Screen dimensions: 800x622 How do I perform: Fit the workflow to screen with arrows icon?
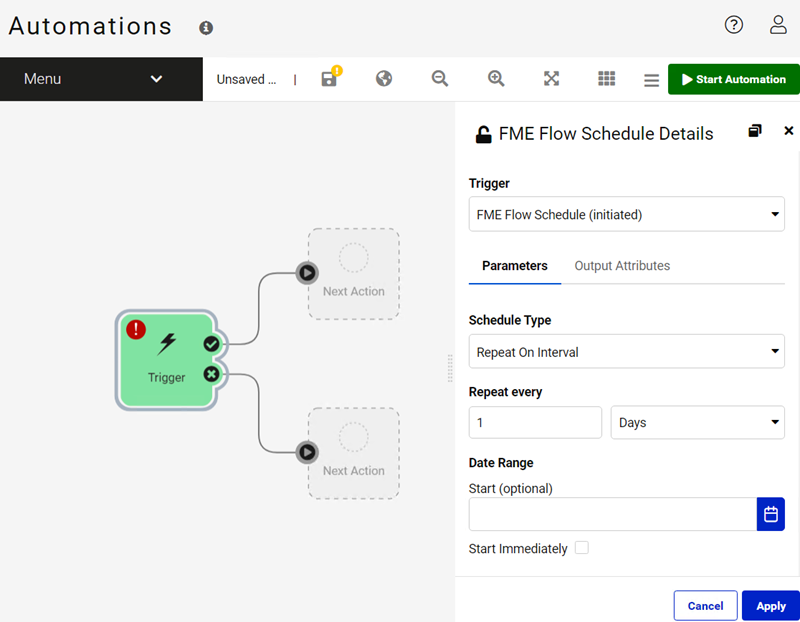(x=552, y=79)
